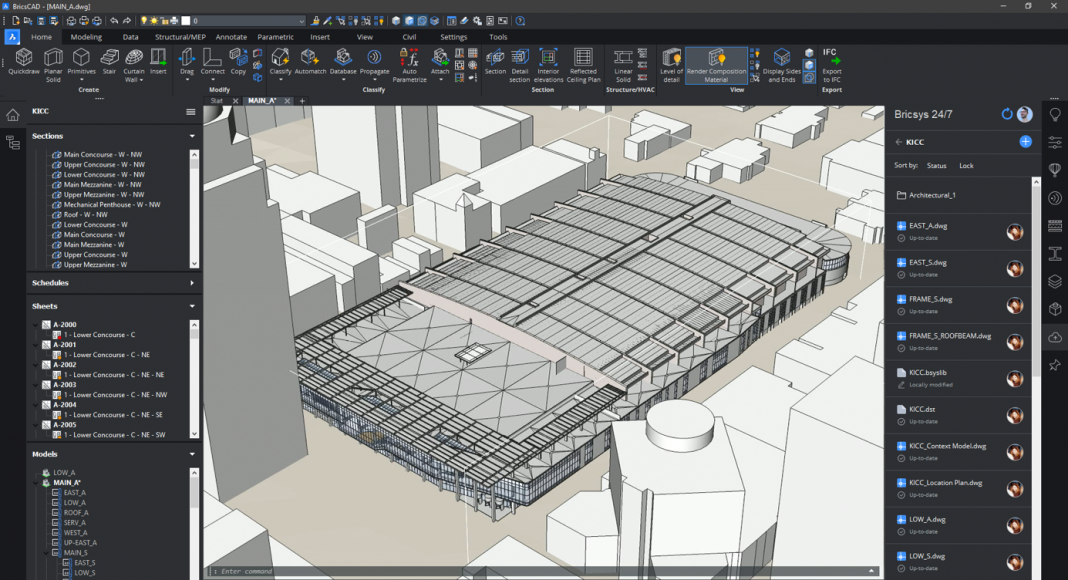
Task: Select the Linear Solid tool
Action: tap(623, 59)
